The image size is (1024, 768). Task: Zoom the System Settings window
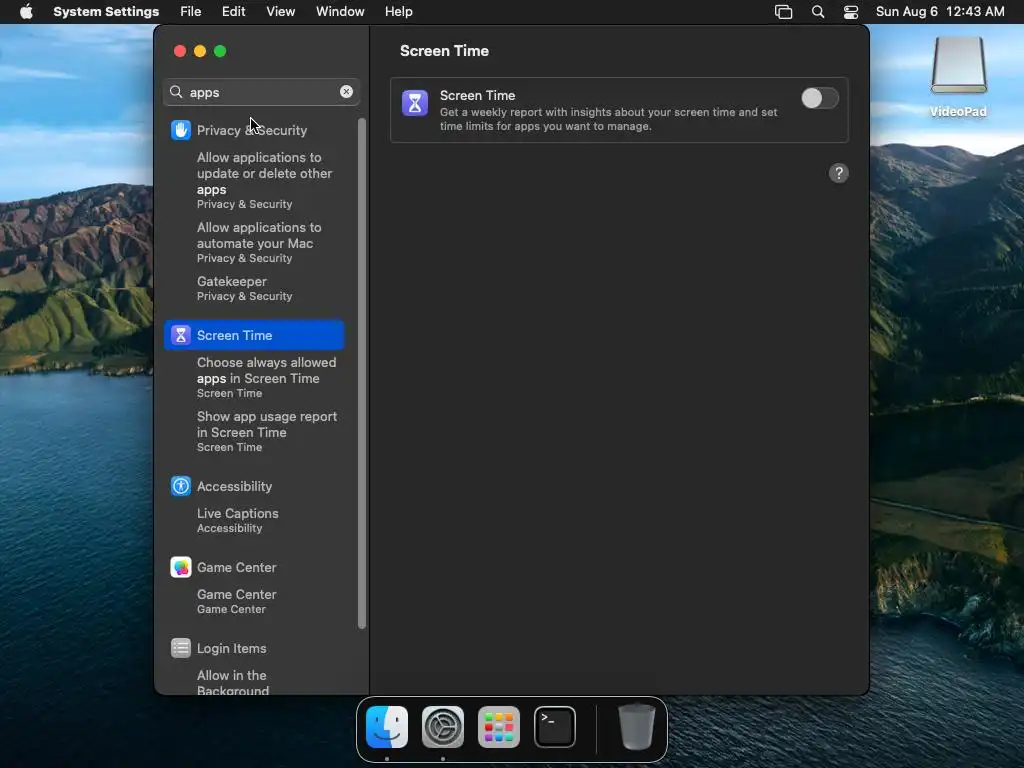pyautogui.click(x=220, y=51)
